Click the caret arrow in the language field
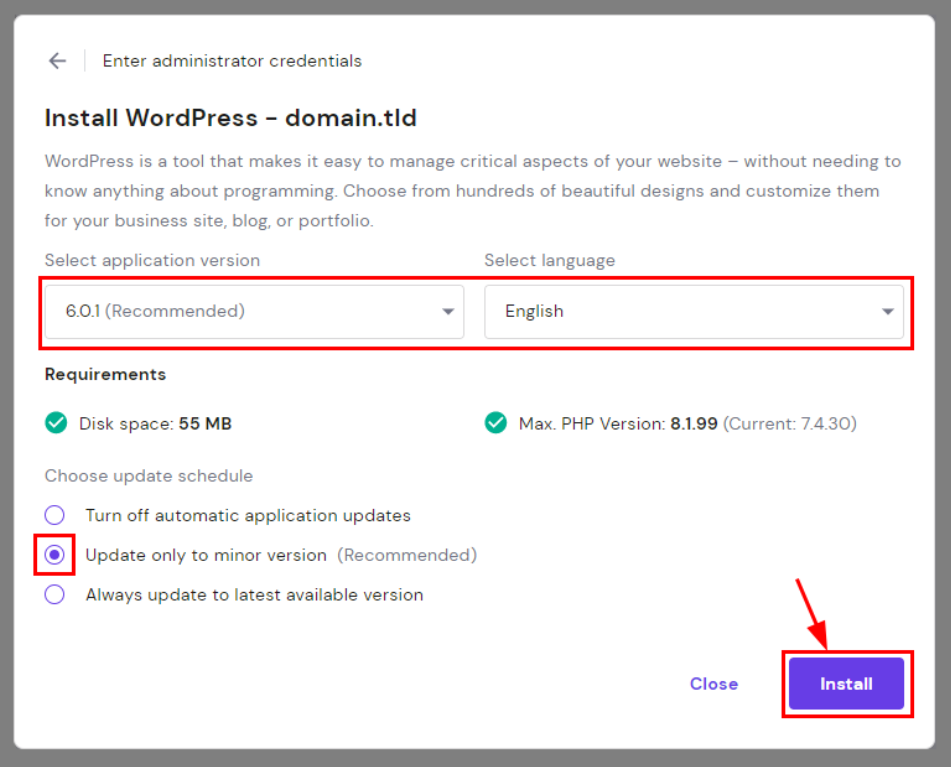 (x=887, y=312)
